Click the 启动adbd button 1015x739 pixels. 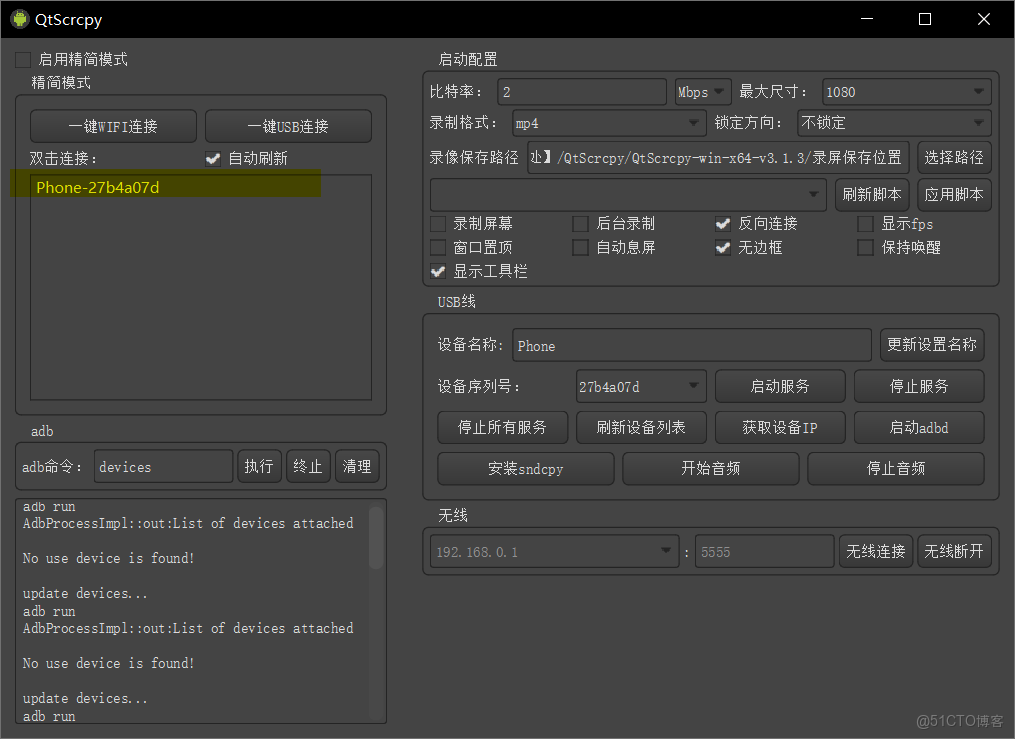click(x=919, y=428)
